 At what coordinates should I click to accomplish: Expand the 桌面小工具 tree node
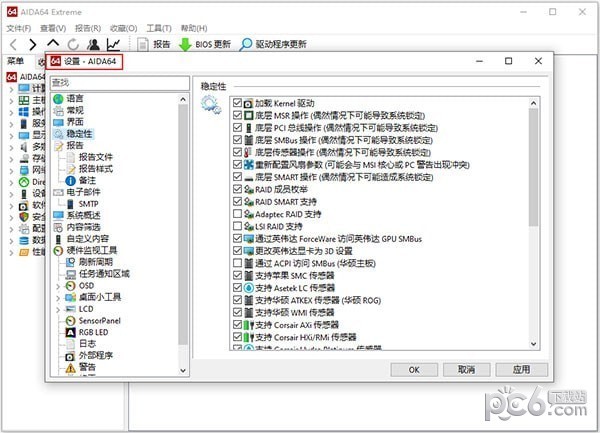(58, 298)
